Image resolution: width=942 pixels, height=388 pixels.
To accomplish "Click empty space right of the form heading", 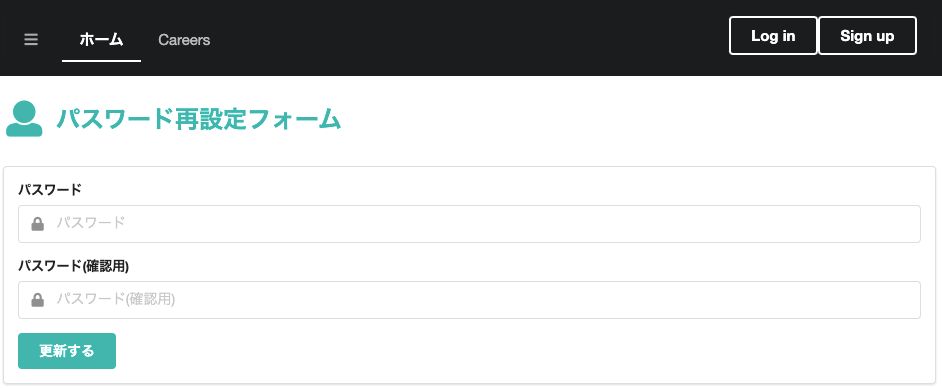I will click(637, 119).
